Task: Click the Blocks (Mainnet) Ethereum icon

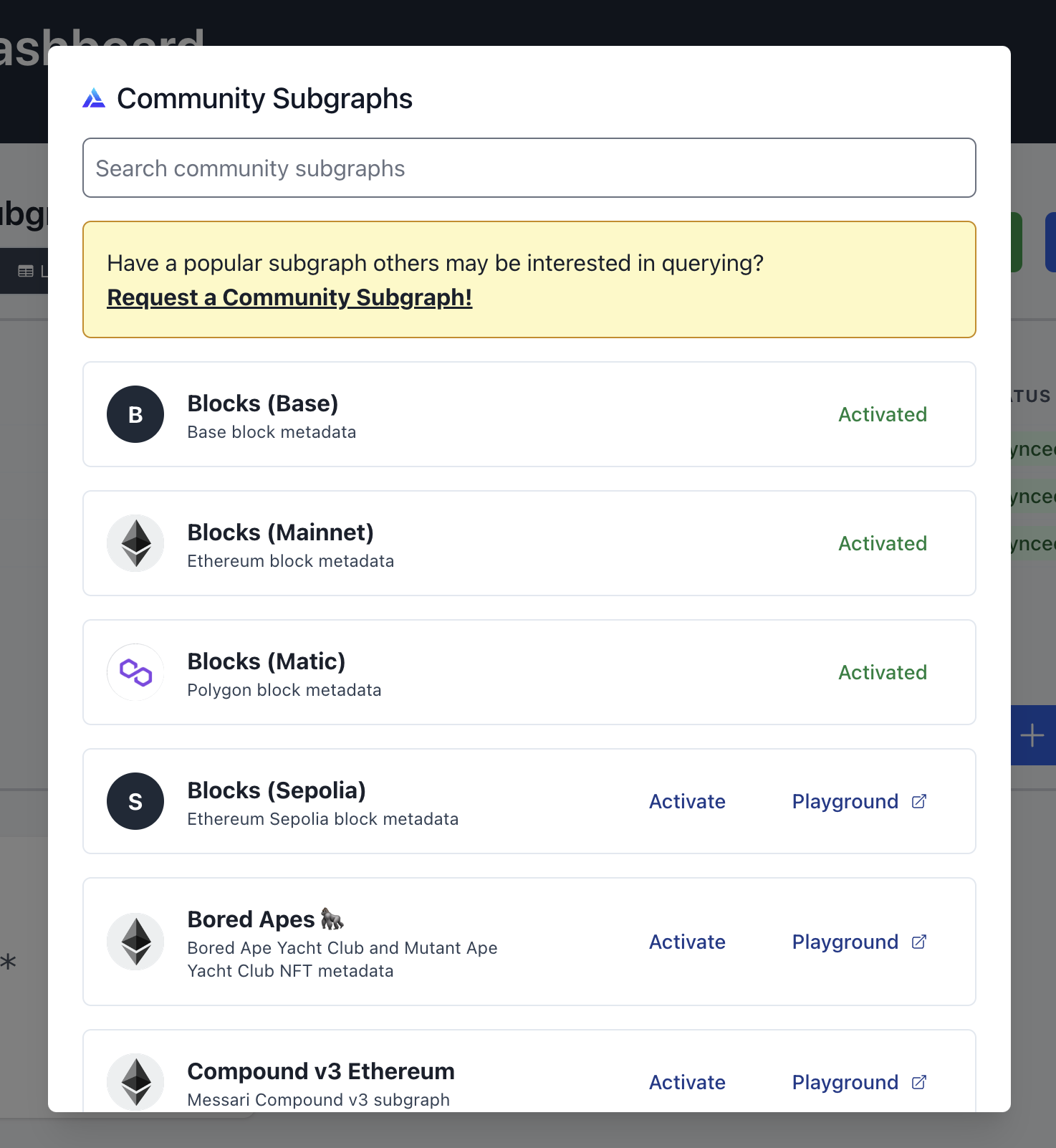Action: tap(135, 543)
